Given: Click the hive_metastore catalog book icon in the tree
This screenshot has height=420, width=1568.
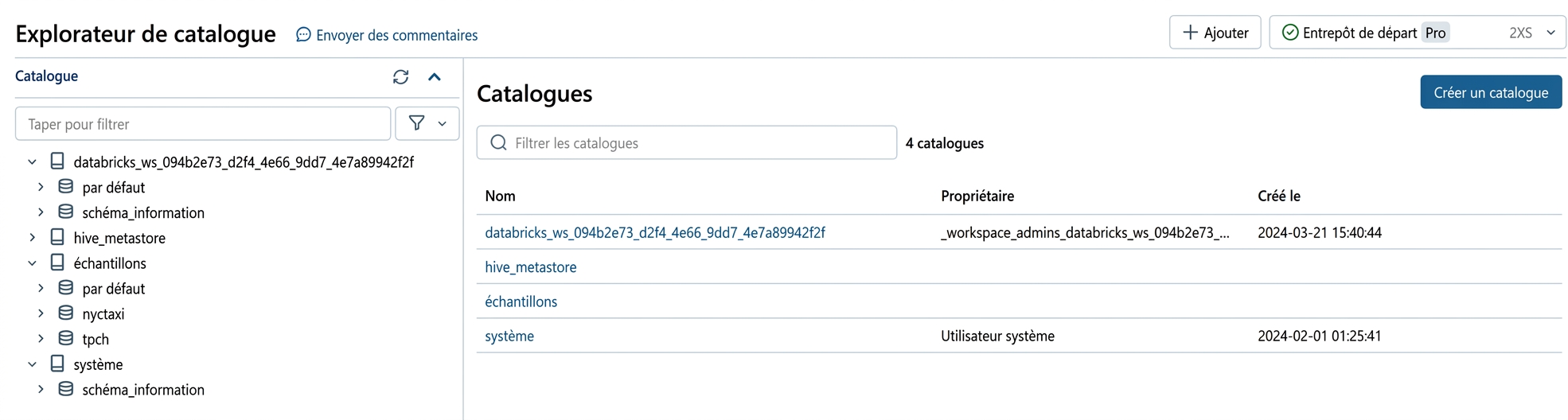Looking at the screenshot, I should click(57, 237).
